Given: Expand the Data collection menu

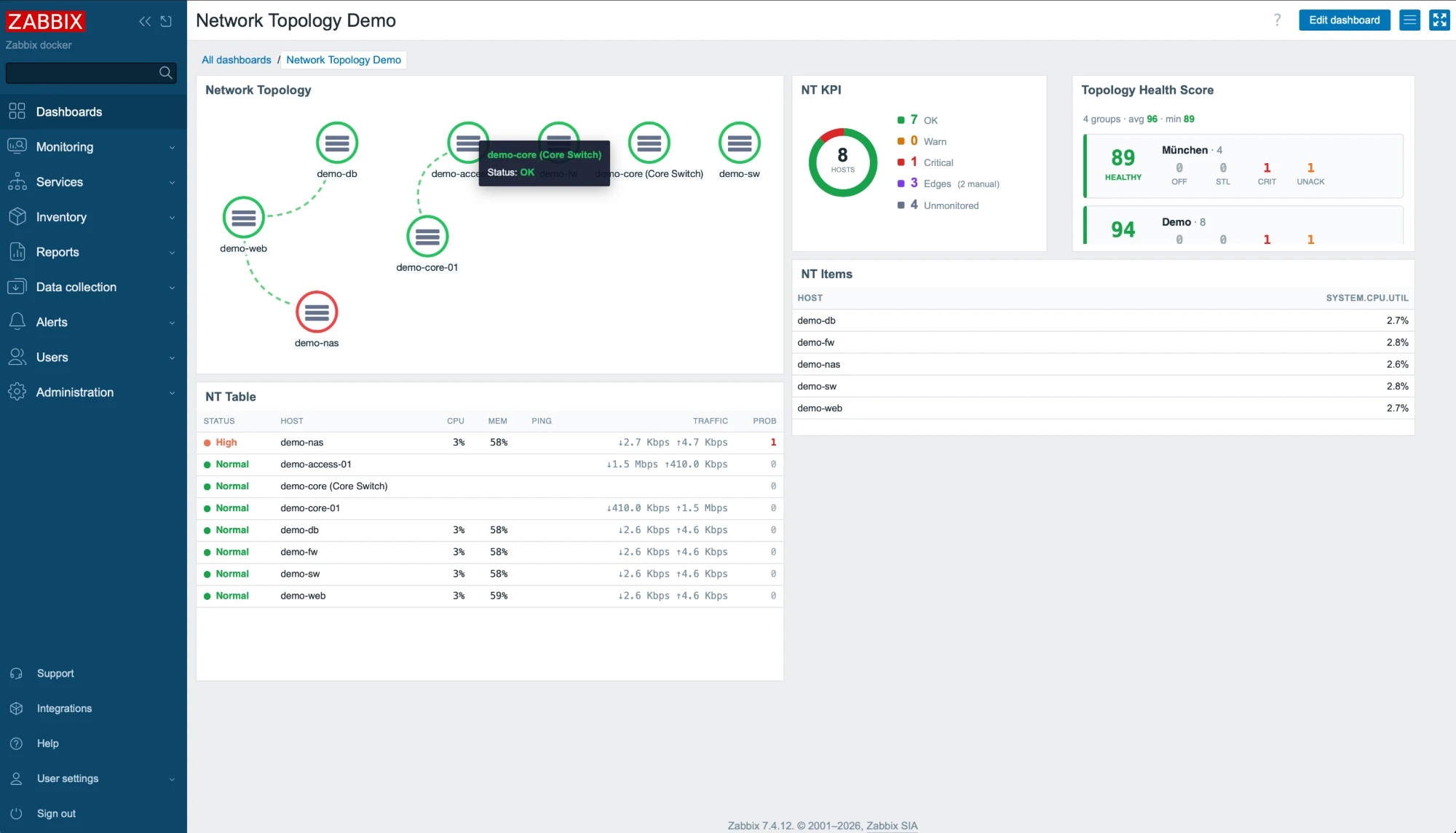Looking at the screenshot, I should tap(93, 287).
